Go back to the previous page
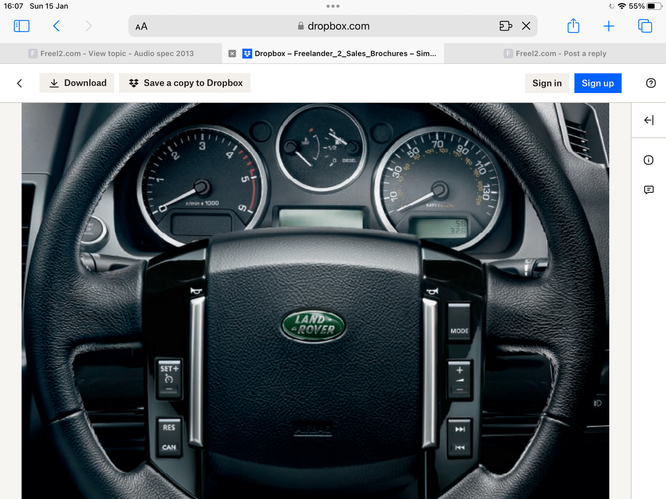The height and width of the screenshot is (499, 666). pyautogui.click(x=56, y=26)
